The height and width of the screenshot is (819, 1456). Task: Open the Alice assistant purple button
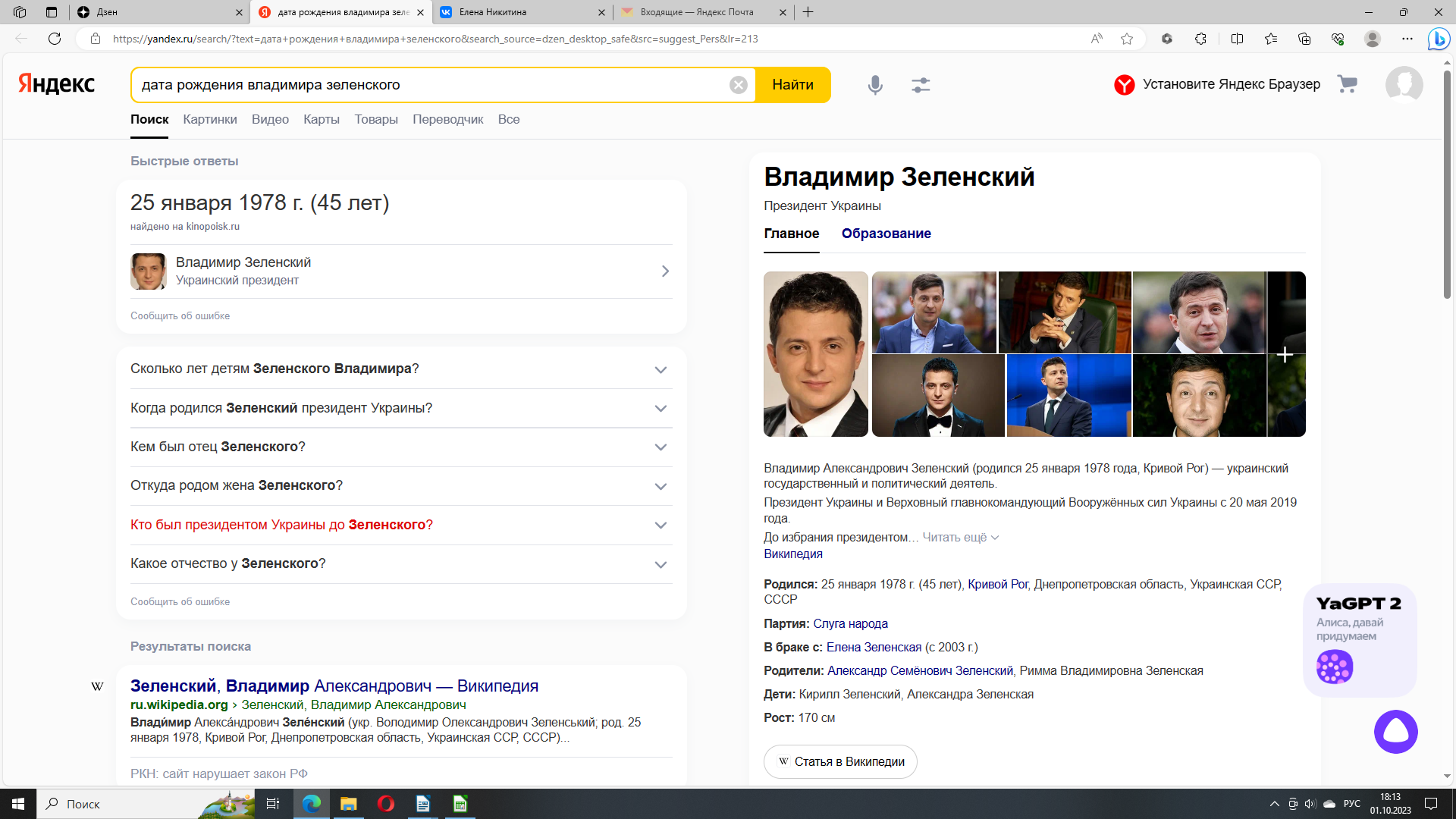1395,732
